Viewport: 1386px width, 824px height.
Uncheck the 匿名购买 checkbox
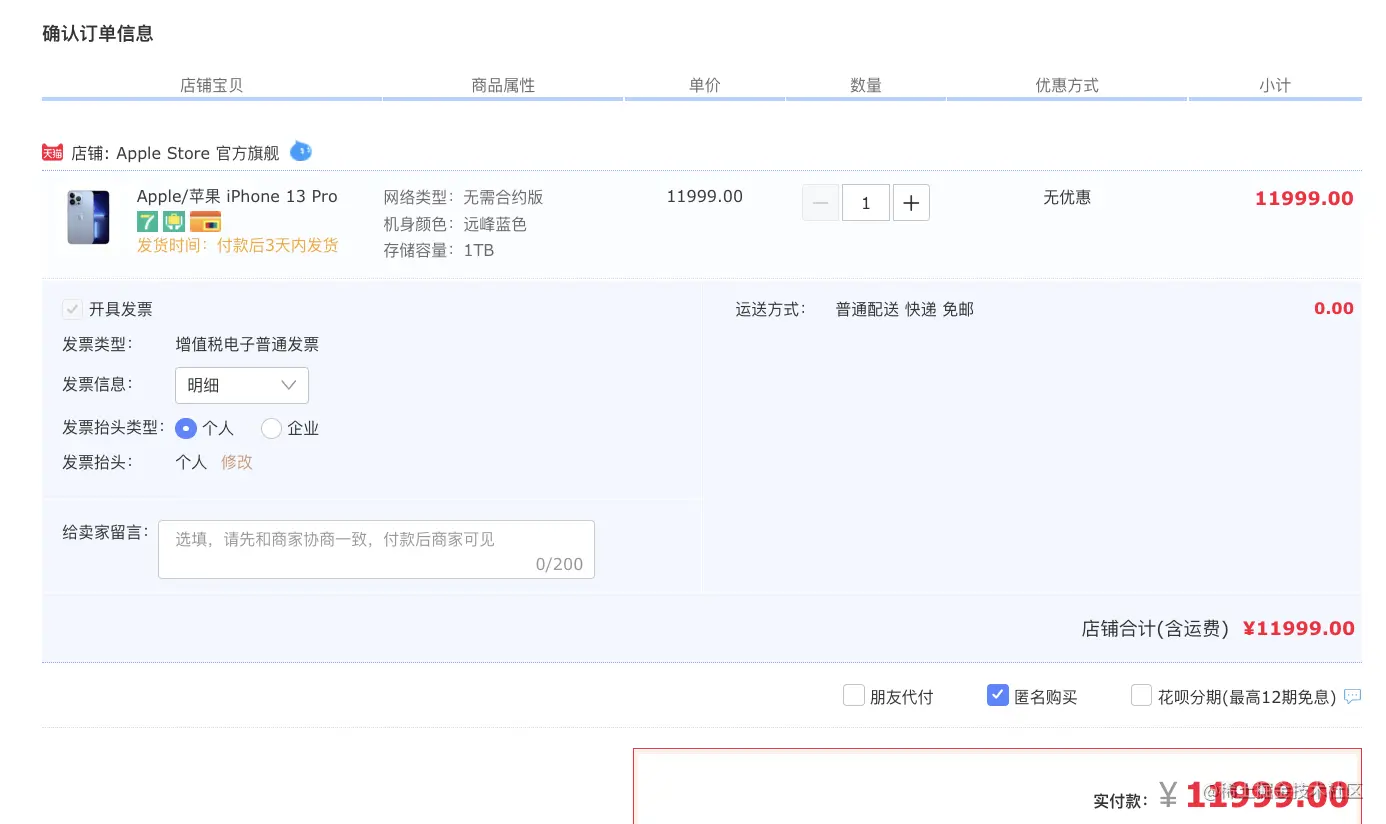(997, 695)
